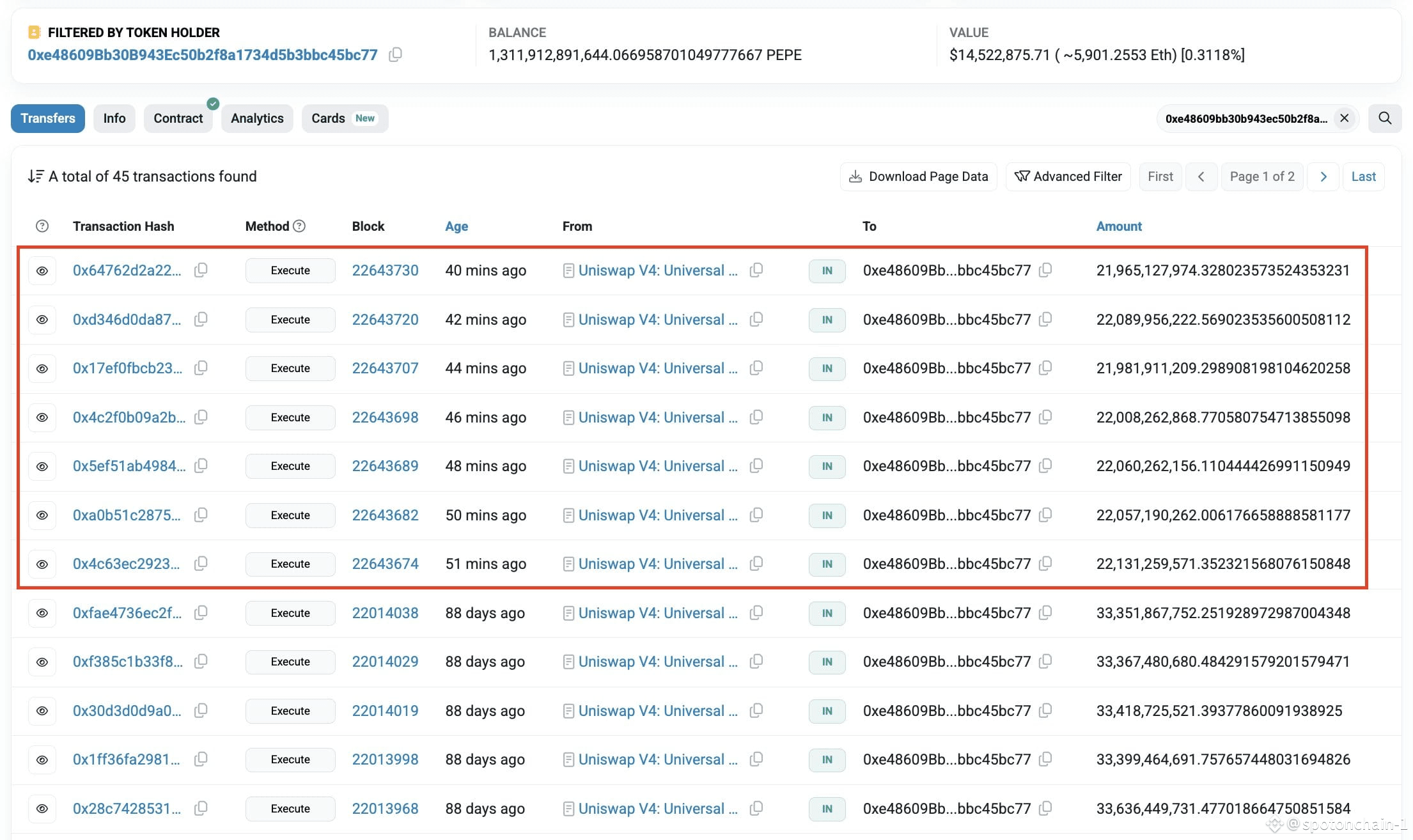Open the search magnifier button

[1385, 118]
